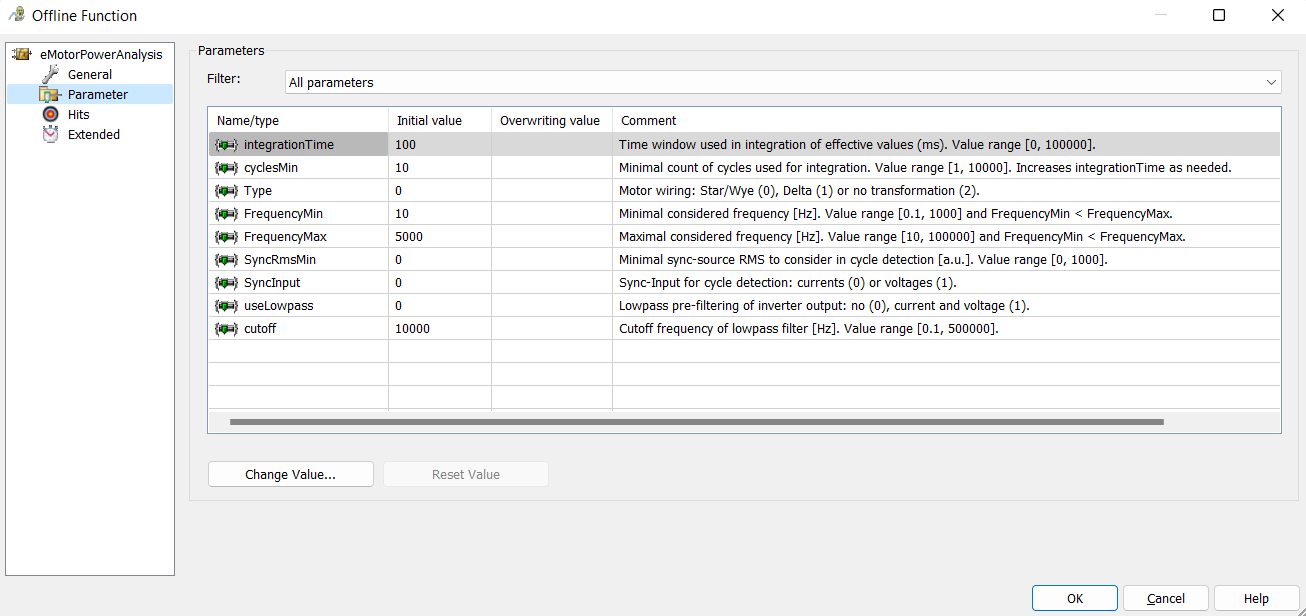Click the initial value 10000 of cutoff
This screenshot has height=616, width=1306.
(412, 329)
